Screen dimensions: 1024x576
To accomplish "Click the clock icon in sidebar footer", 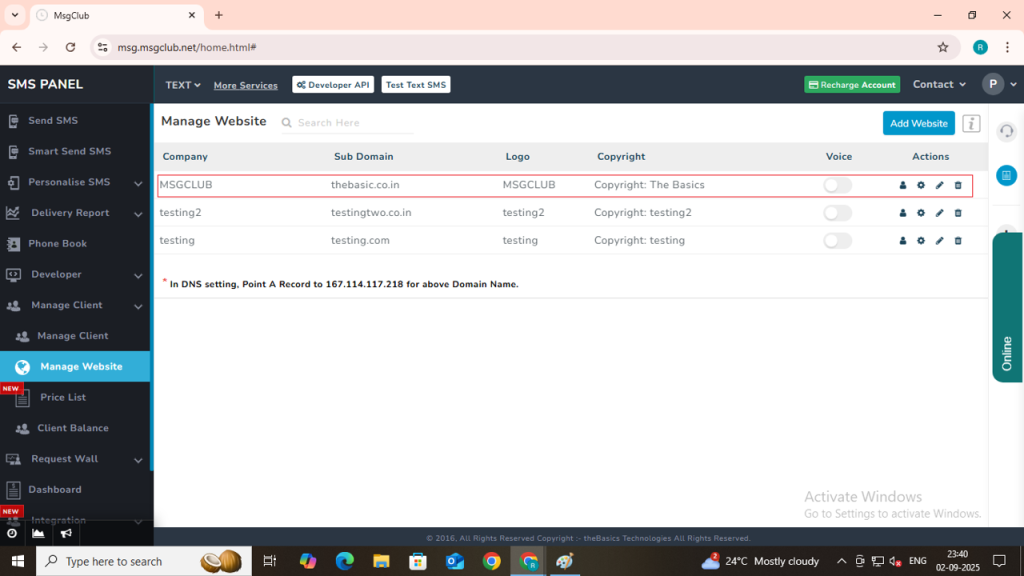I will pos(12,534).
